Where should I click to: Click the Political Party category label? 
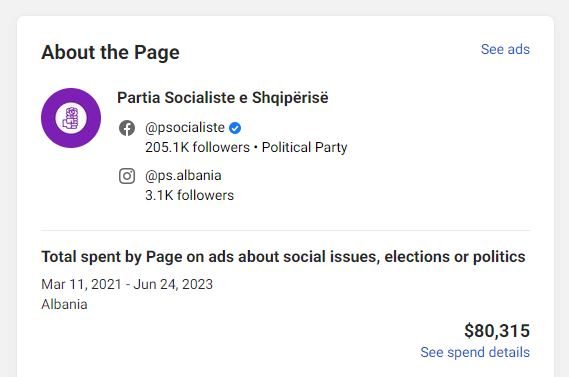(x=304, y=147)
